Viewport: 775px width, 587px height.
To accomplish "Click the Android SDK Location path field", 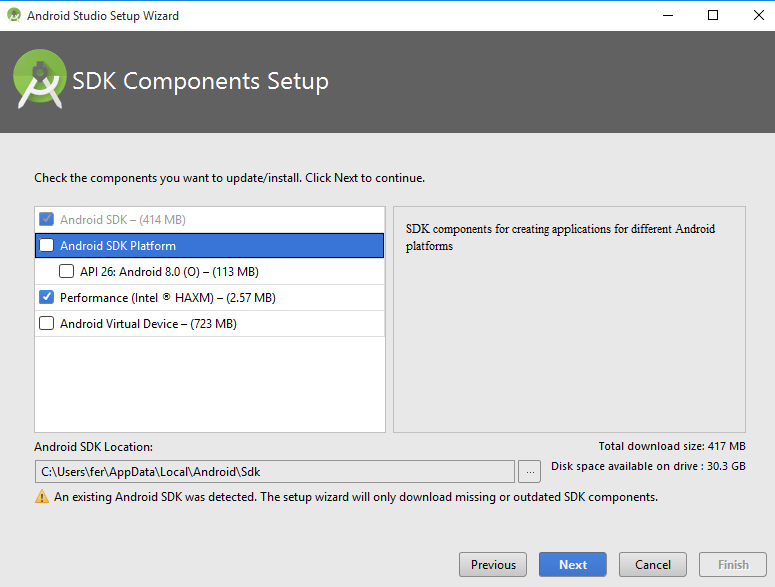I will [x=275, y=472].
